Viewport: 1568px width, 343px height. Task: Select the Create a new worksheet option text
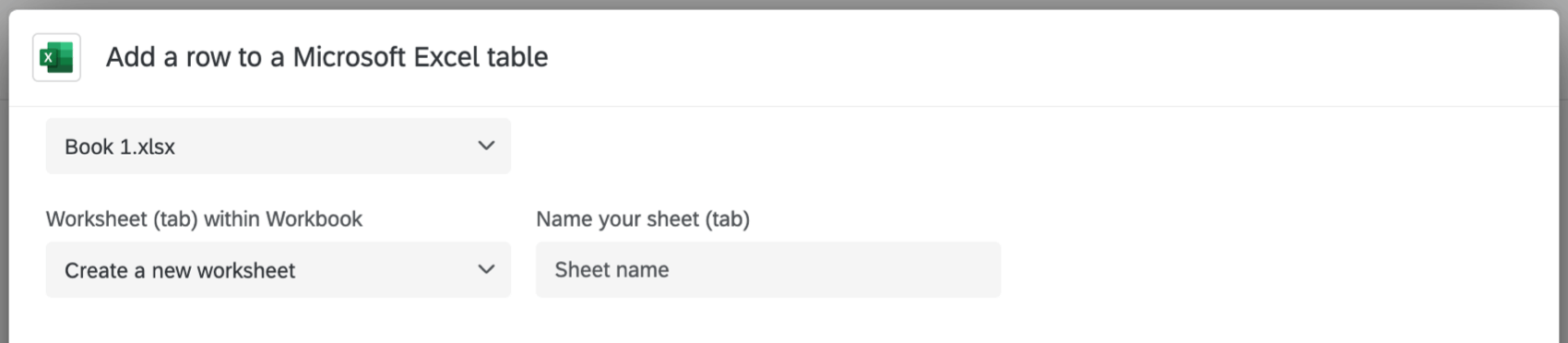click(180, 270)
